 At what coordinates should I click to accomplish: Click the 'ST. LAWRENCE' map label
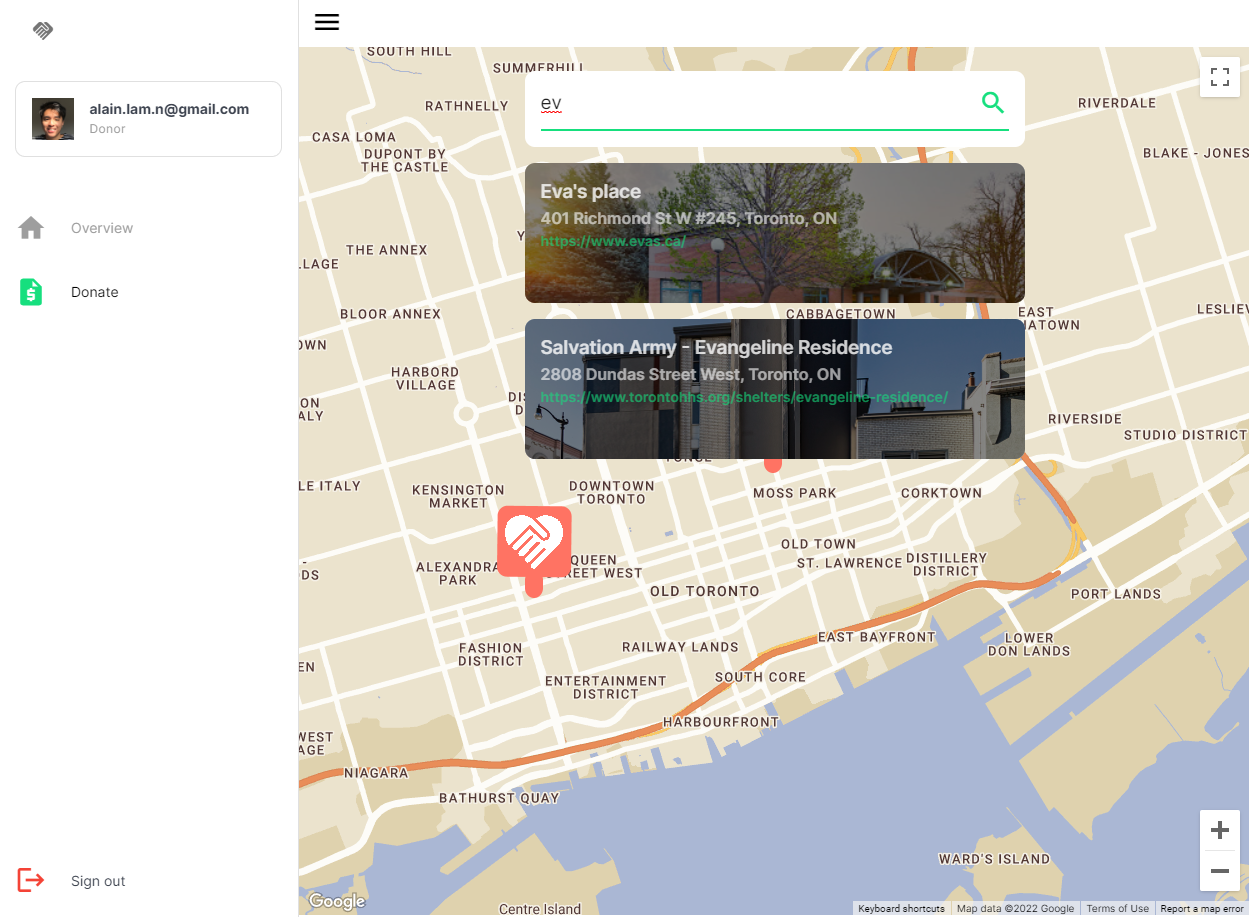click(x=850, y=563)
